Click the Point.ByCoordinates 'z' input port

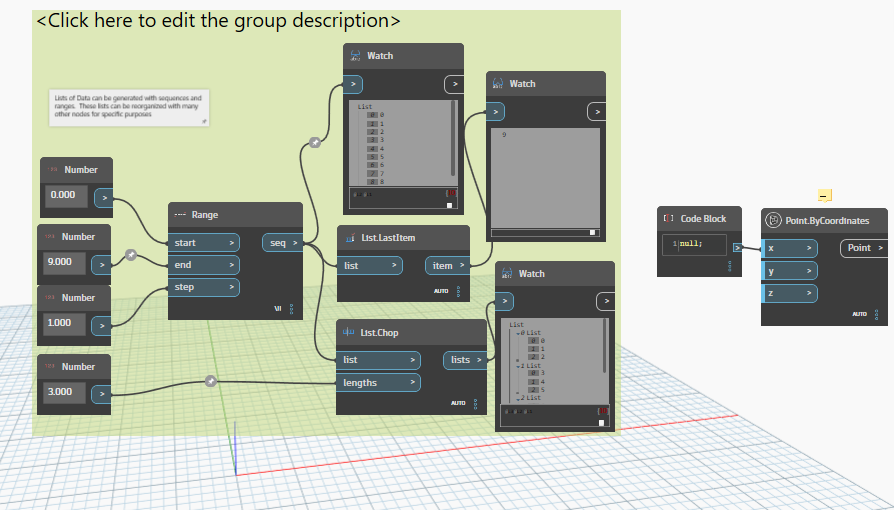[x=789, y=293]
